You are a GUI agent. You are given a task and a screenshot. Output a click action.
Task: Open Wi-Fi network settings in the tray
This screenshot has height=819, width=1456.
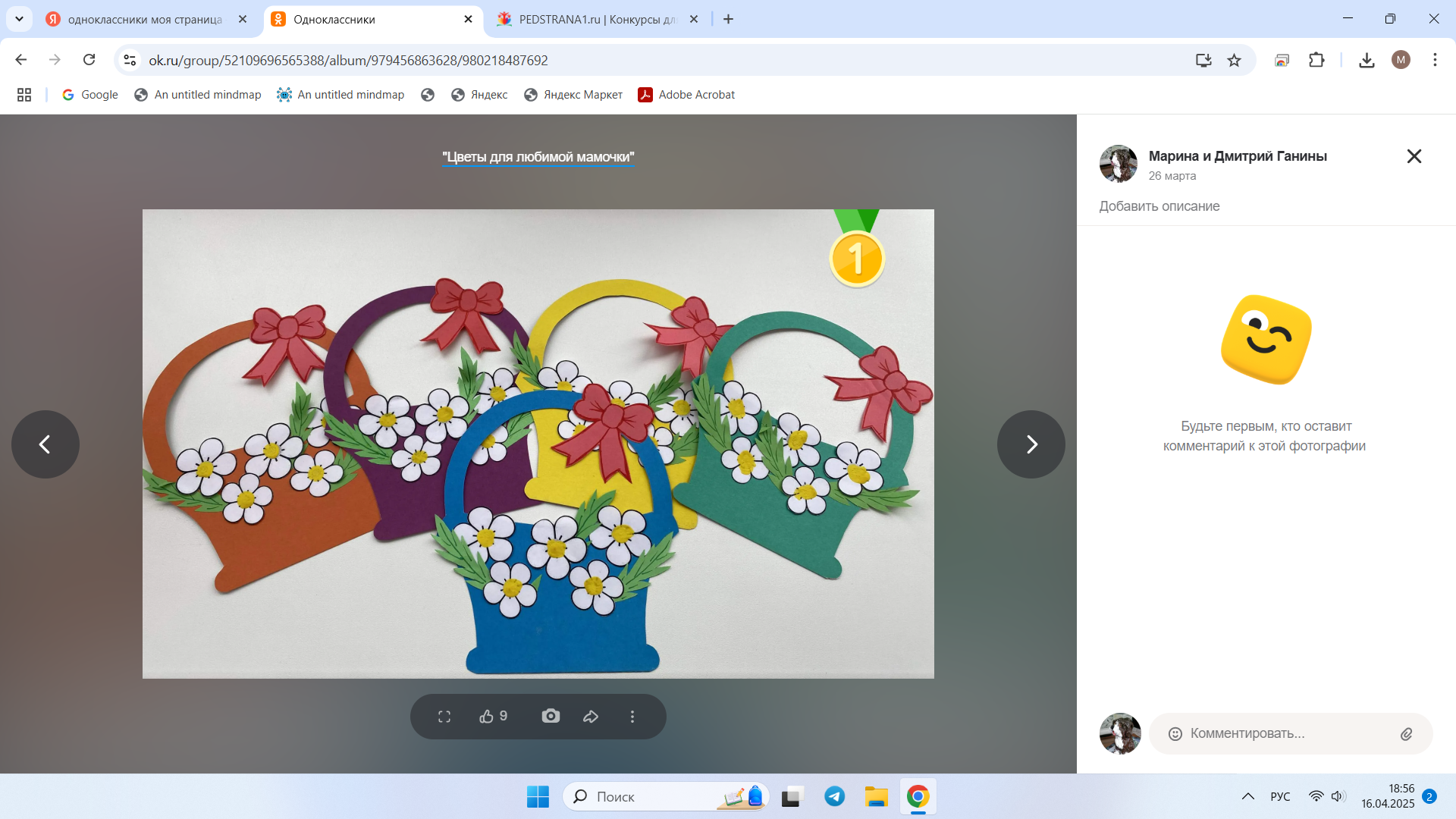[x=1316, y=796]
